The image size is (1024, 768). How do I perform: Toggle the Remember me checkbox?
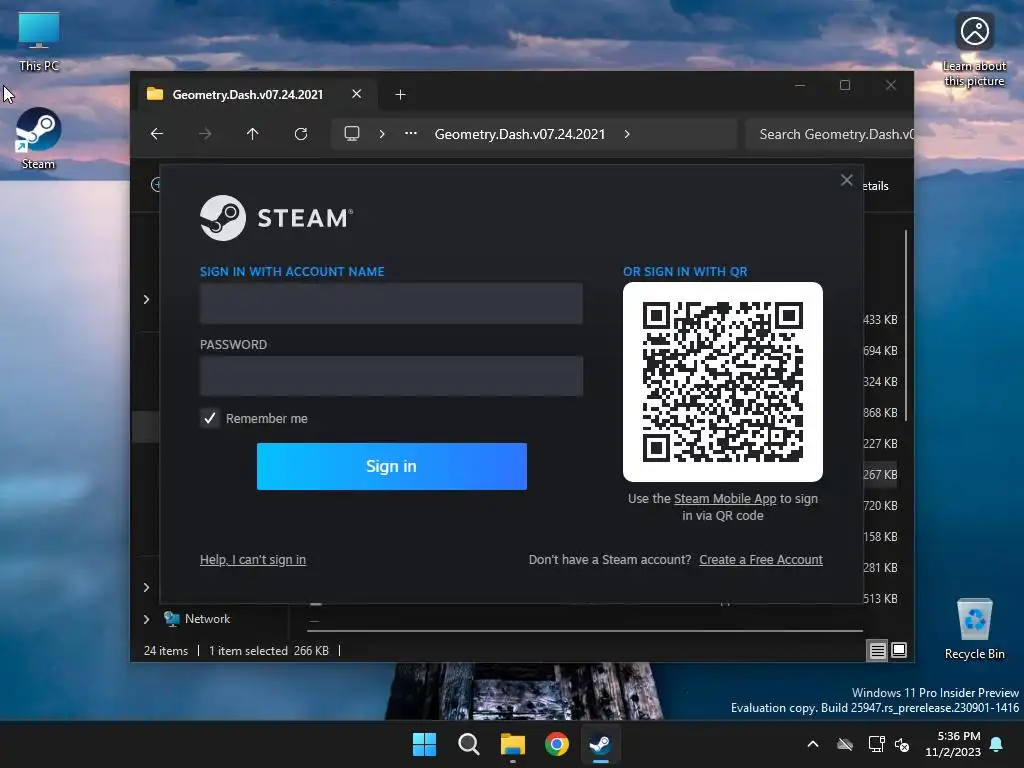point(210,418)
